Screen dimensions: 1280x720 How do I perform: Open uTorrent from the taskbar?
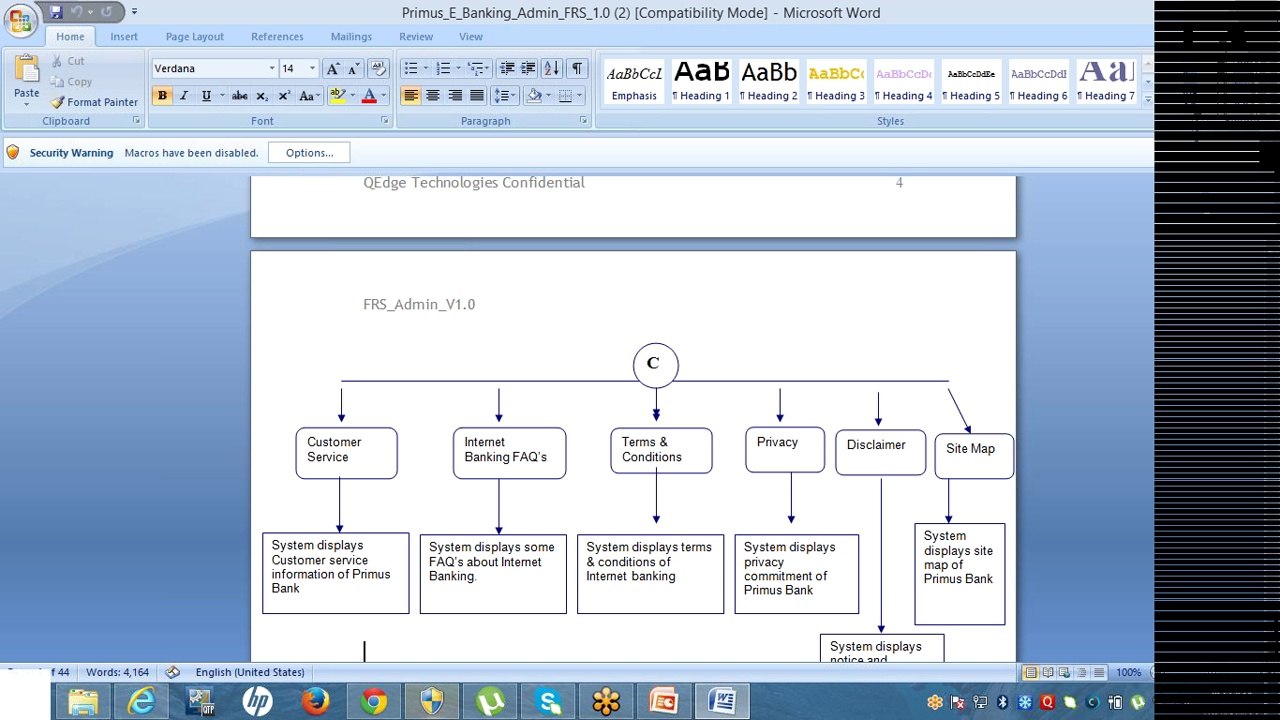click(490, 701)
